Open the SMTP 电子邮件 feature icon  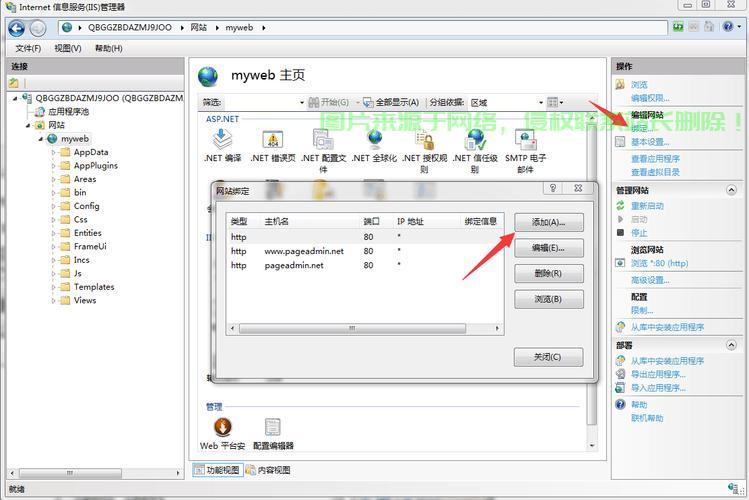coord(525,139)
